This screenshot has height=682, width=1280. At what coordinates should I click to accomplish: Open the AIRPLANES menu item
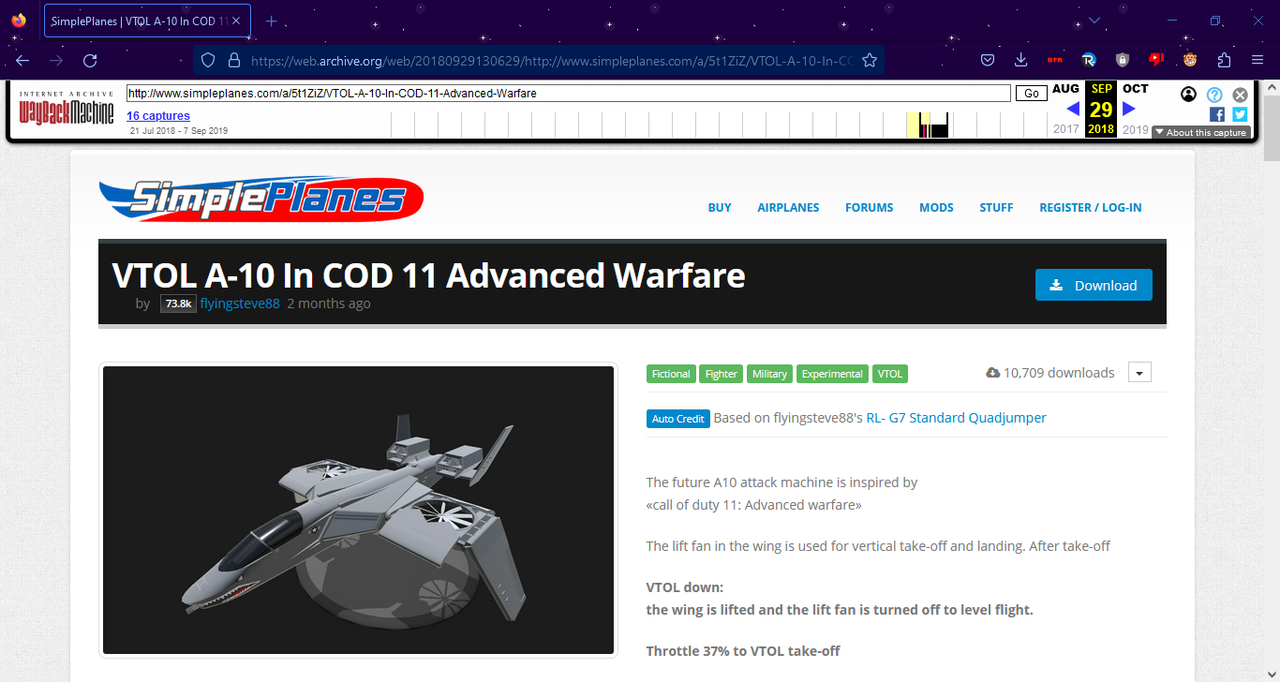tap(788, 208)
